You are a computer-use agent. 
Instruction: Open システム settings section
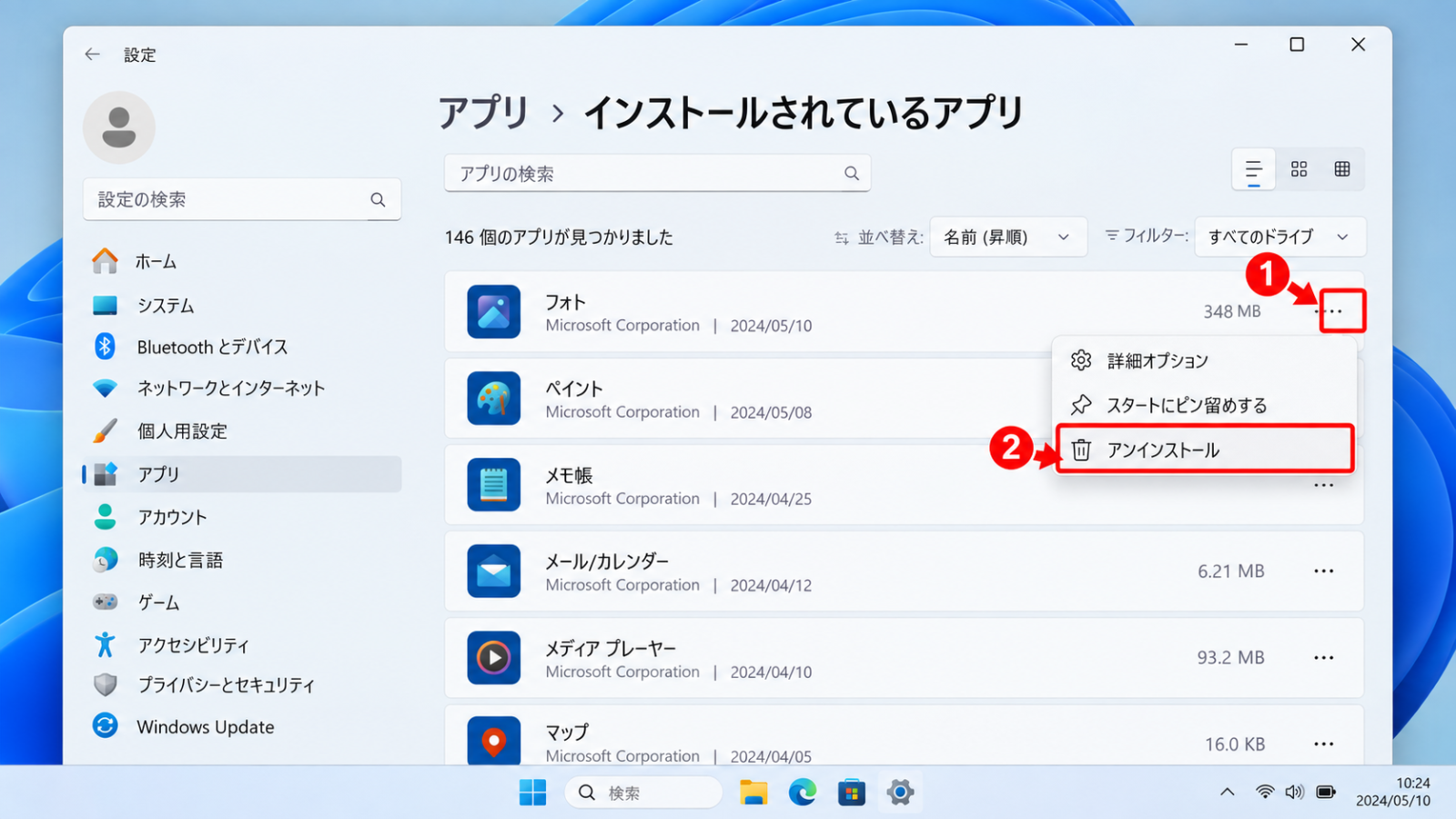(x=242, y=305)
